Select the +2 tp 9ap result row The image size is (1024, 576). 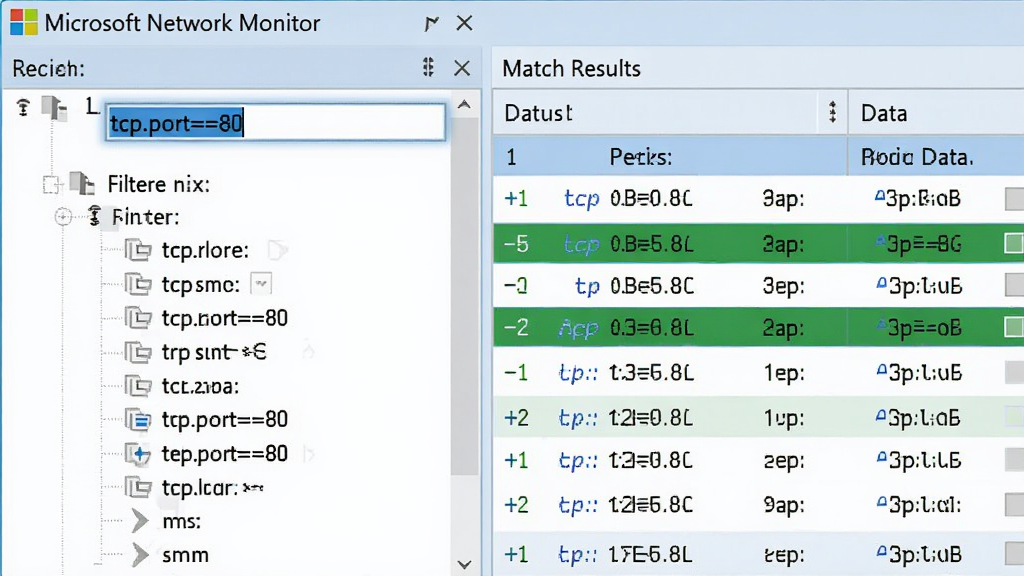click(758, 505)
